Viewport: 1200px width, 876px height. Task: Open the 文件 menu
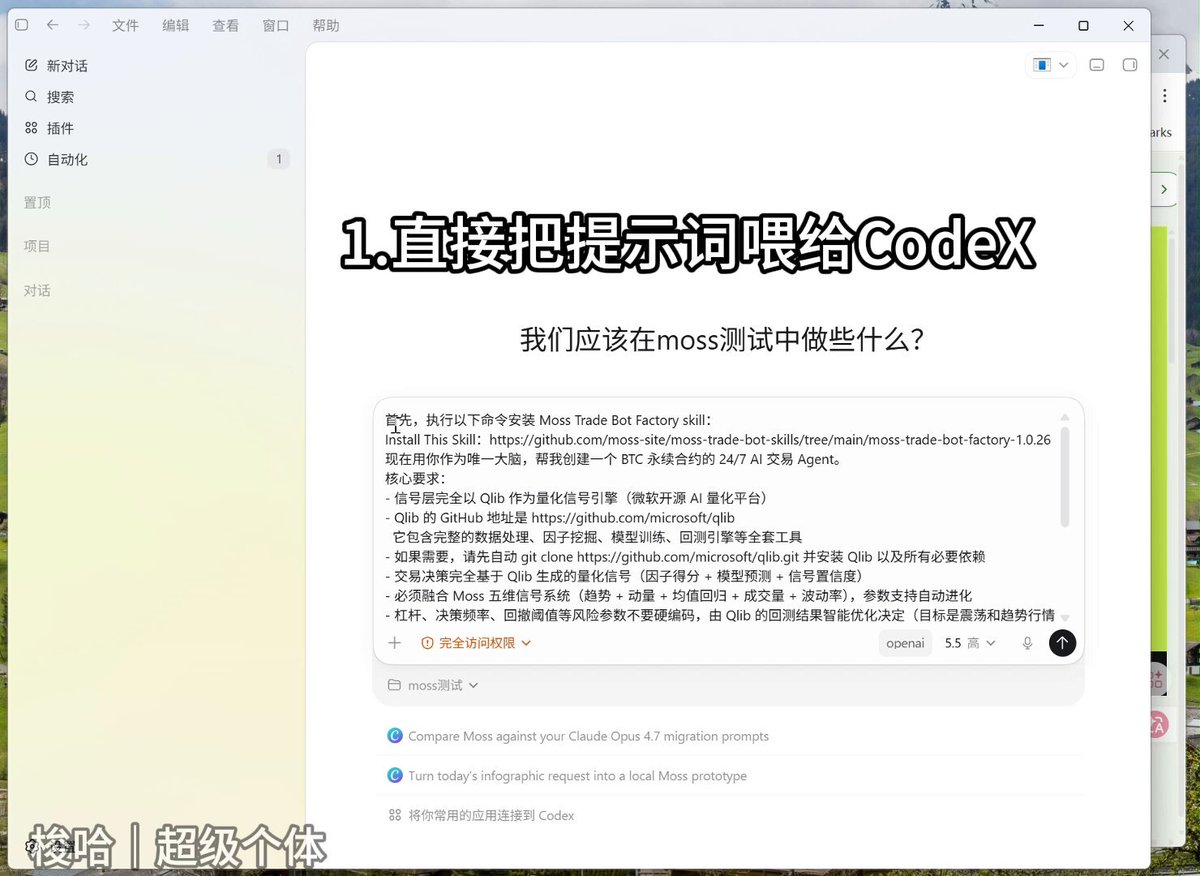point(125,25)
